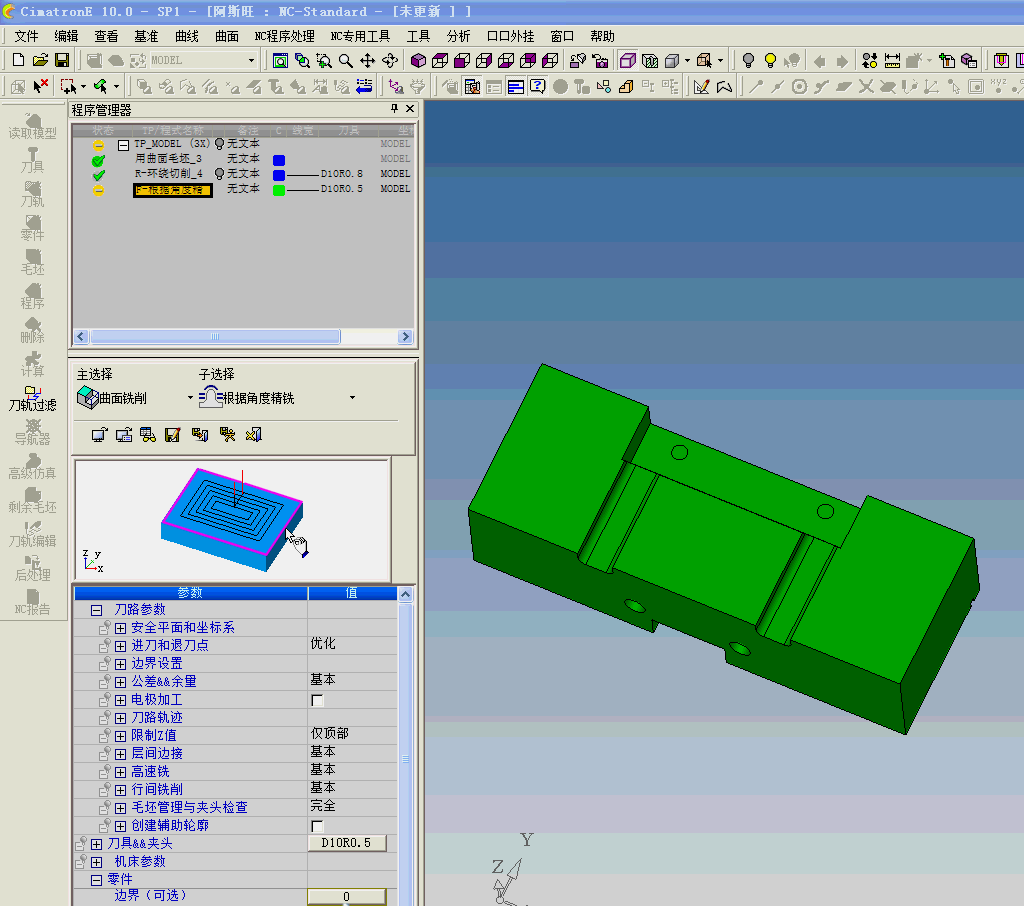Expand the 限制Z值 parameters
Viewport: 1024px width, 906px height.
120,736
